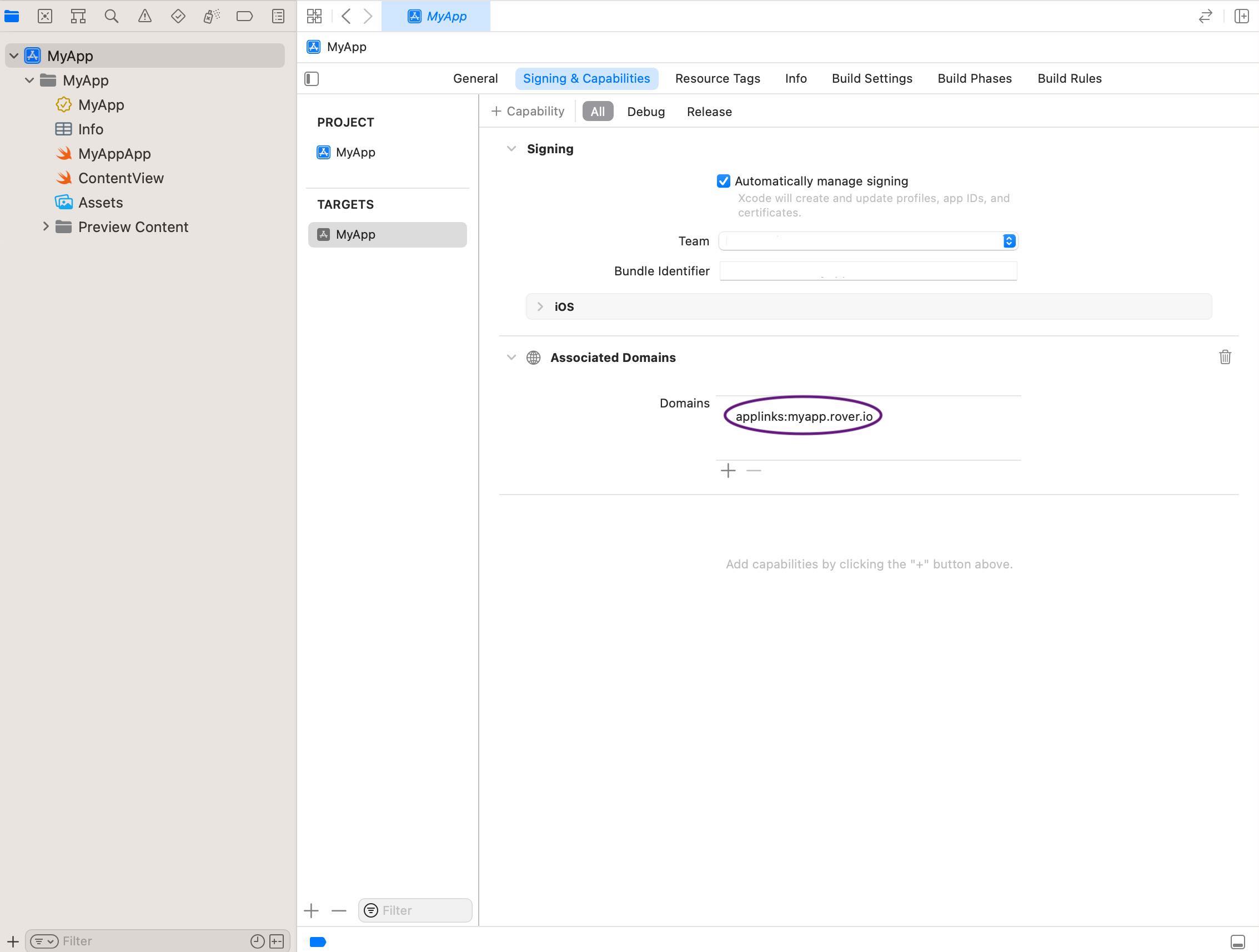Open the Issue navigator warning icon
Screen dimensions: 1259x952
coord(144,16)
